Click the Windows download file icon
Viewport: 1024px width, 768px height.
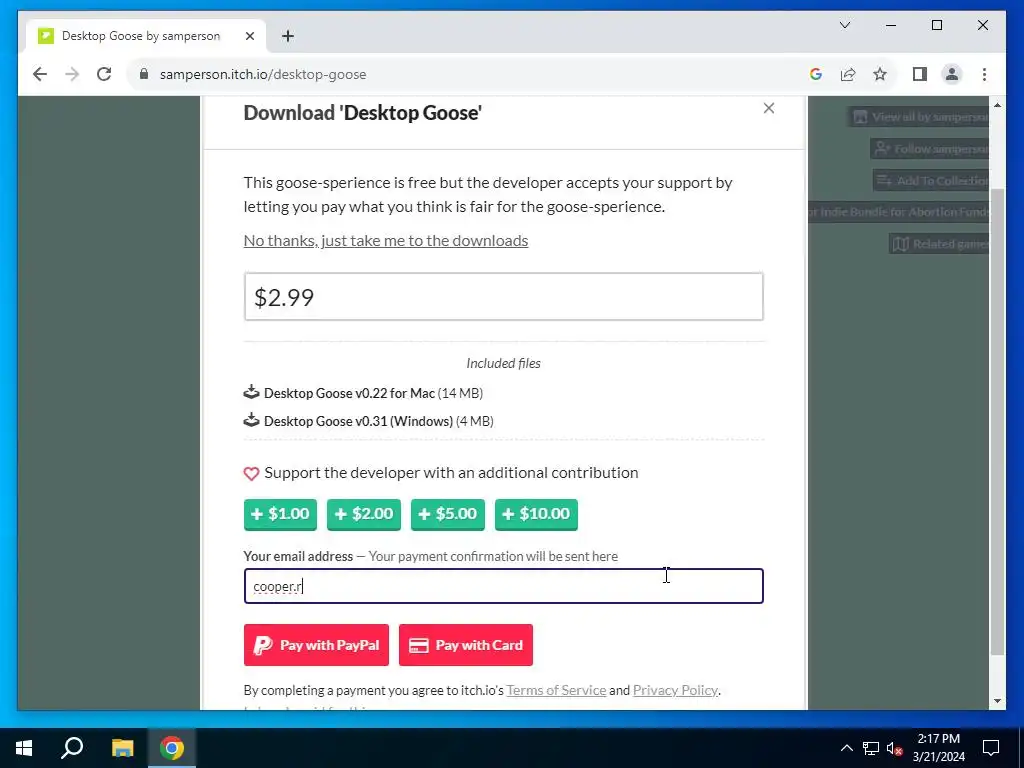(251, 421)
